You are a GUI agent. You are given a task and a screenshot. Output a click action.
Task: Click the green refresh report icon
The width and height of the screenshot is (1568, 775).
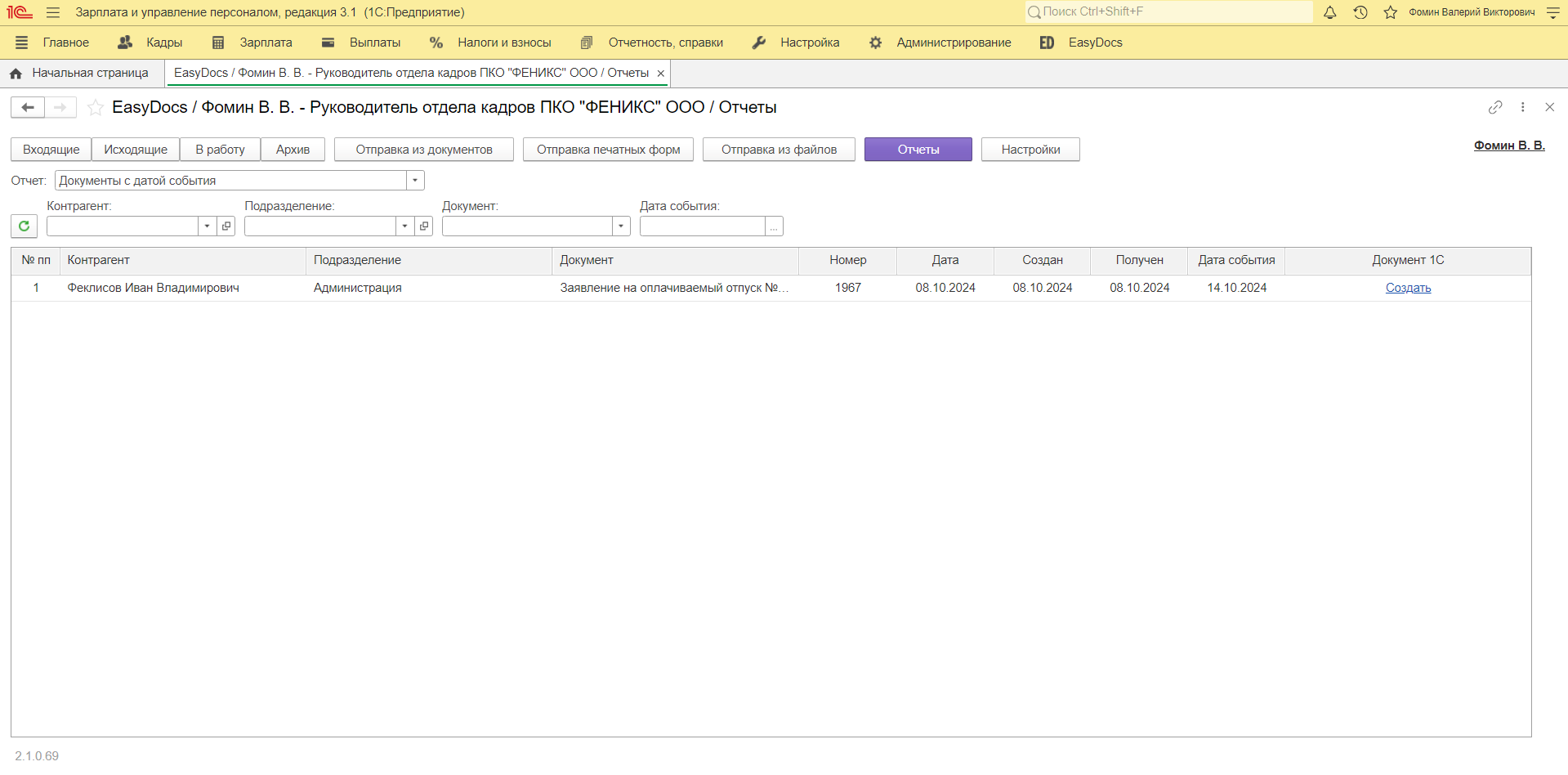point(24,226)
